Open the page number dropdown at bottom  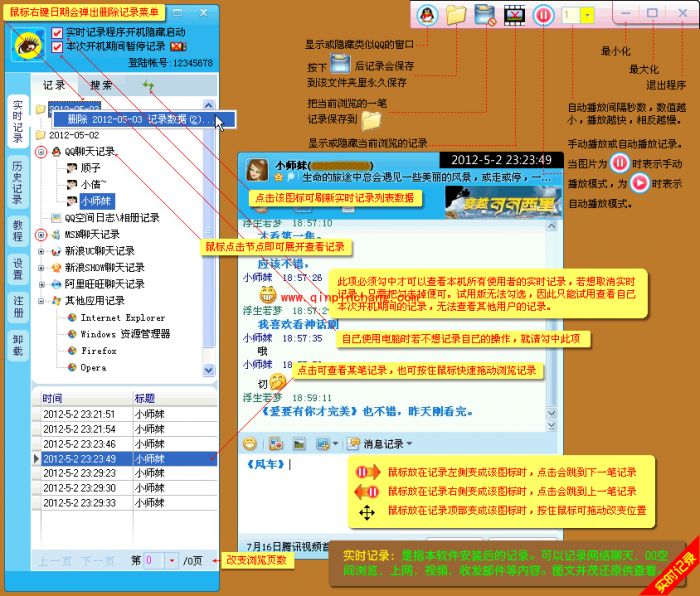[x=171, y=561]
